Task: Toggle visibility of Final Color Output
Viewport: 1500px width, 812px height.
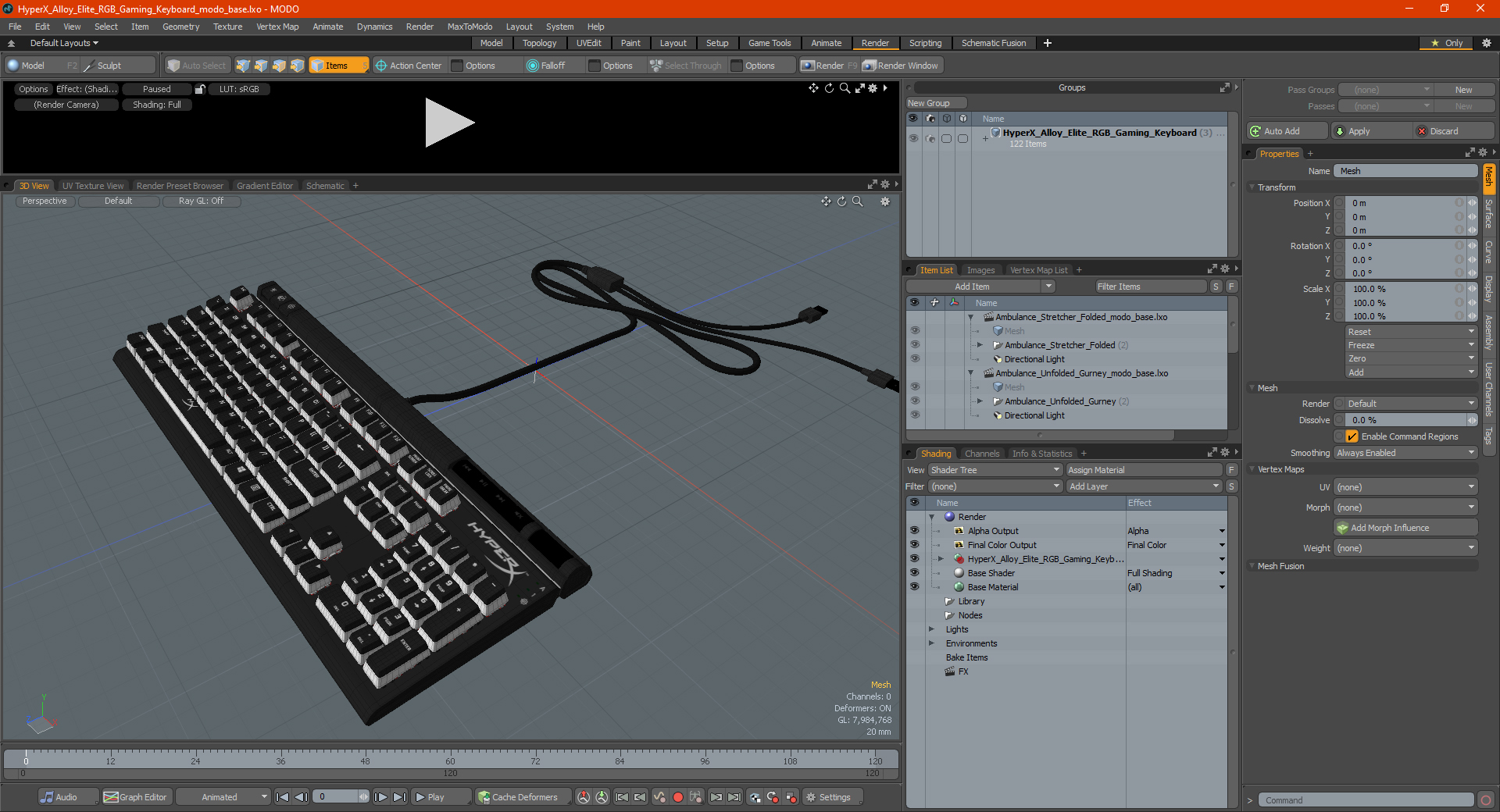Action: point(914,545)
